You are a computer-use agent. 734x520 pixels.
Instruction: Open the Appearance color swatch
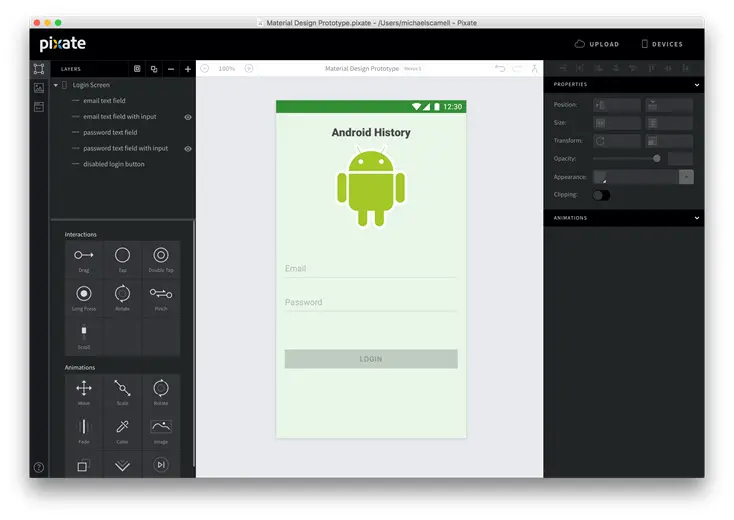coord(600,177)
